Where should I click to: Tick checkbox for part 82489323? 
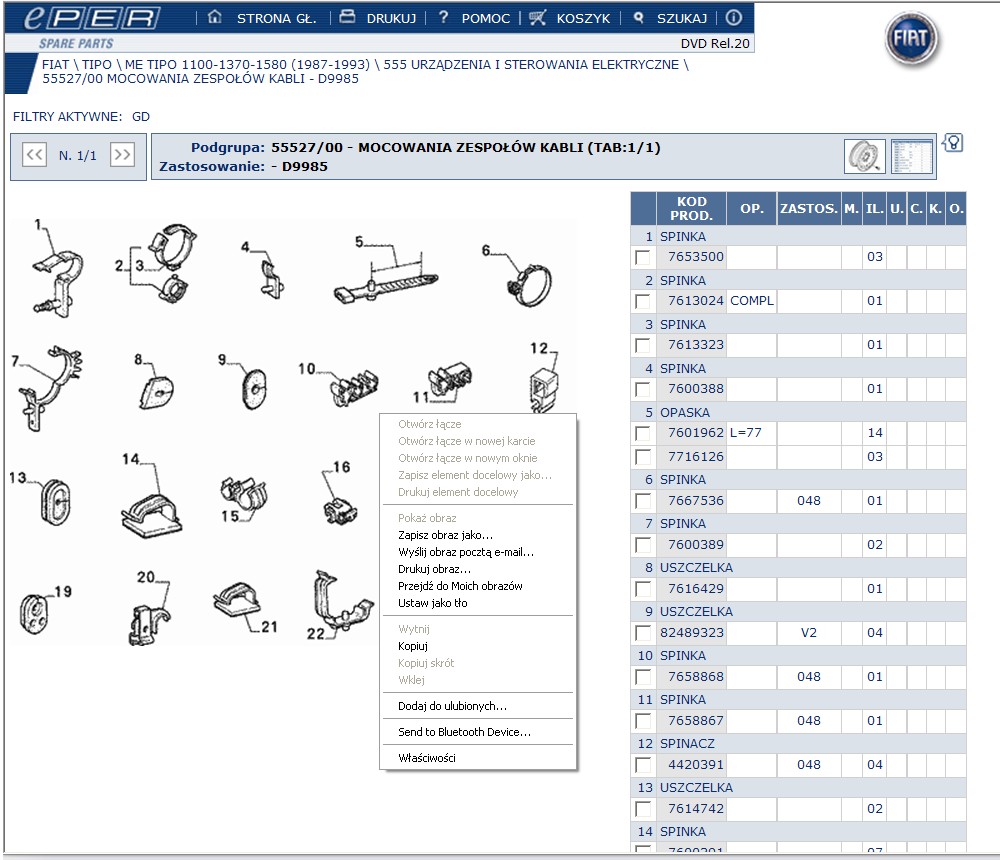pyautogui.click(x=643, y=633)
